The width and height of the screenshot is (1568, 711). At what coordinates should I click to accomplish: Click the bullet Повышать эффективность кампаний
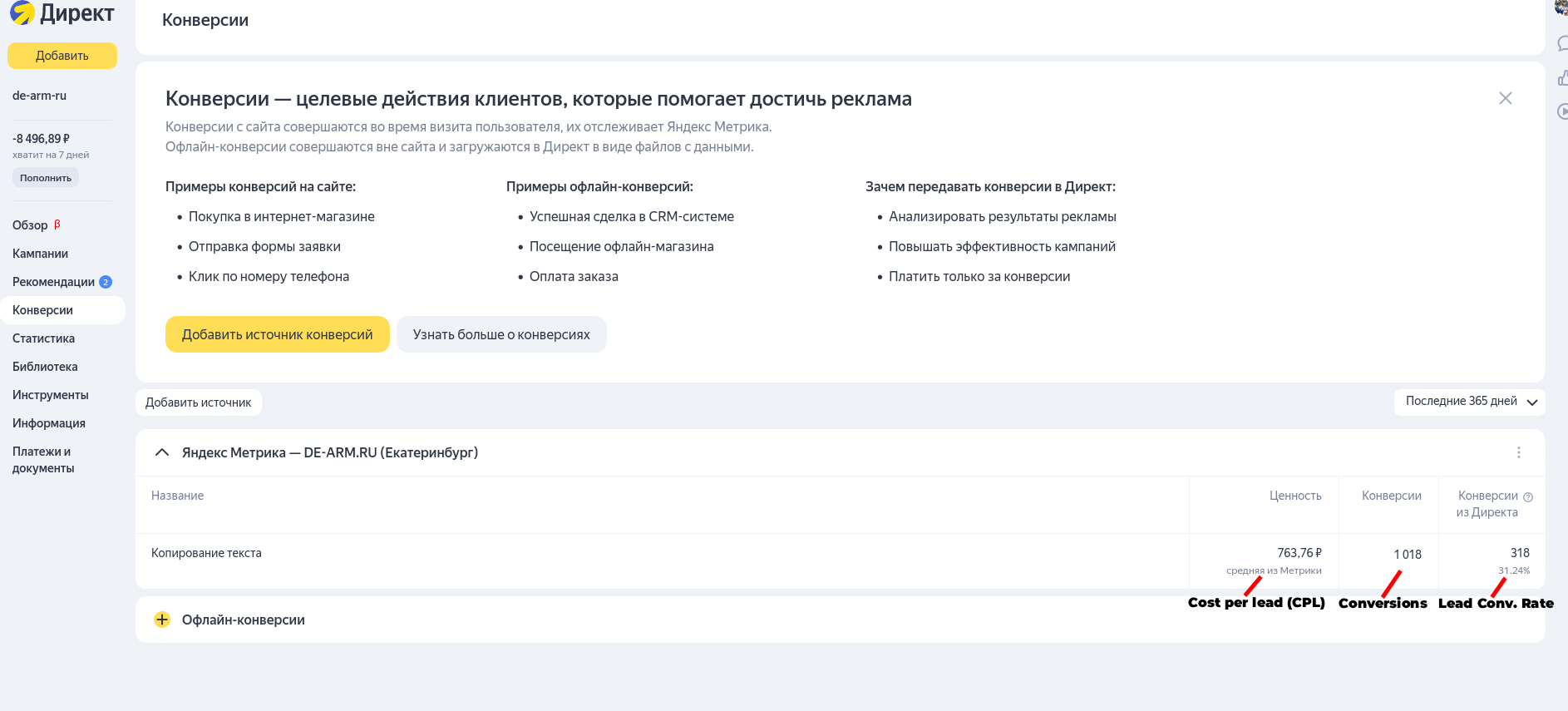point(1003,247)
